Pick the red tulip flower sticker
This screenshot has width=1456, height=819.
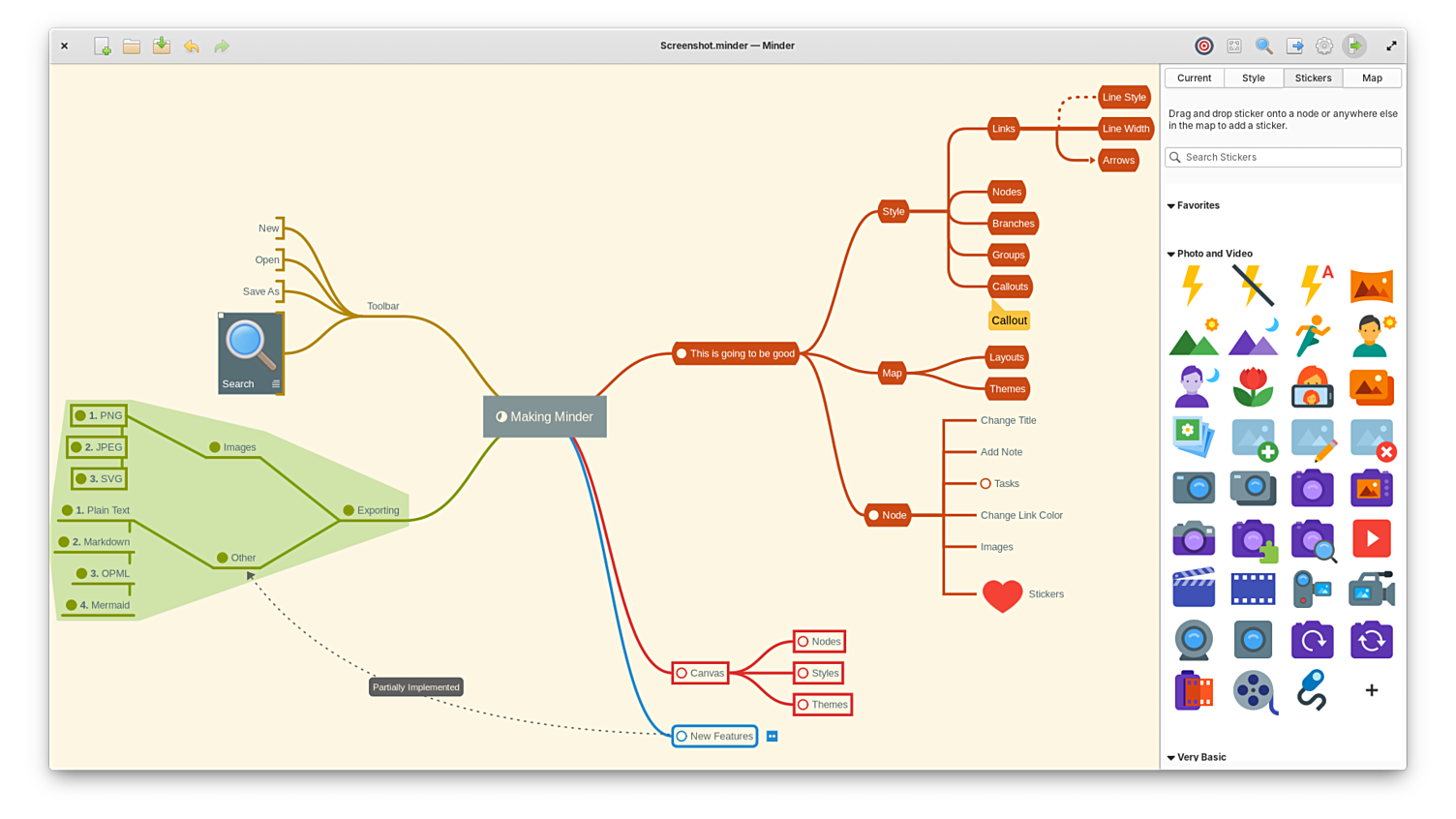(1253, 387)
